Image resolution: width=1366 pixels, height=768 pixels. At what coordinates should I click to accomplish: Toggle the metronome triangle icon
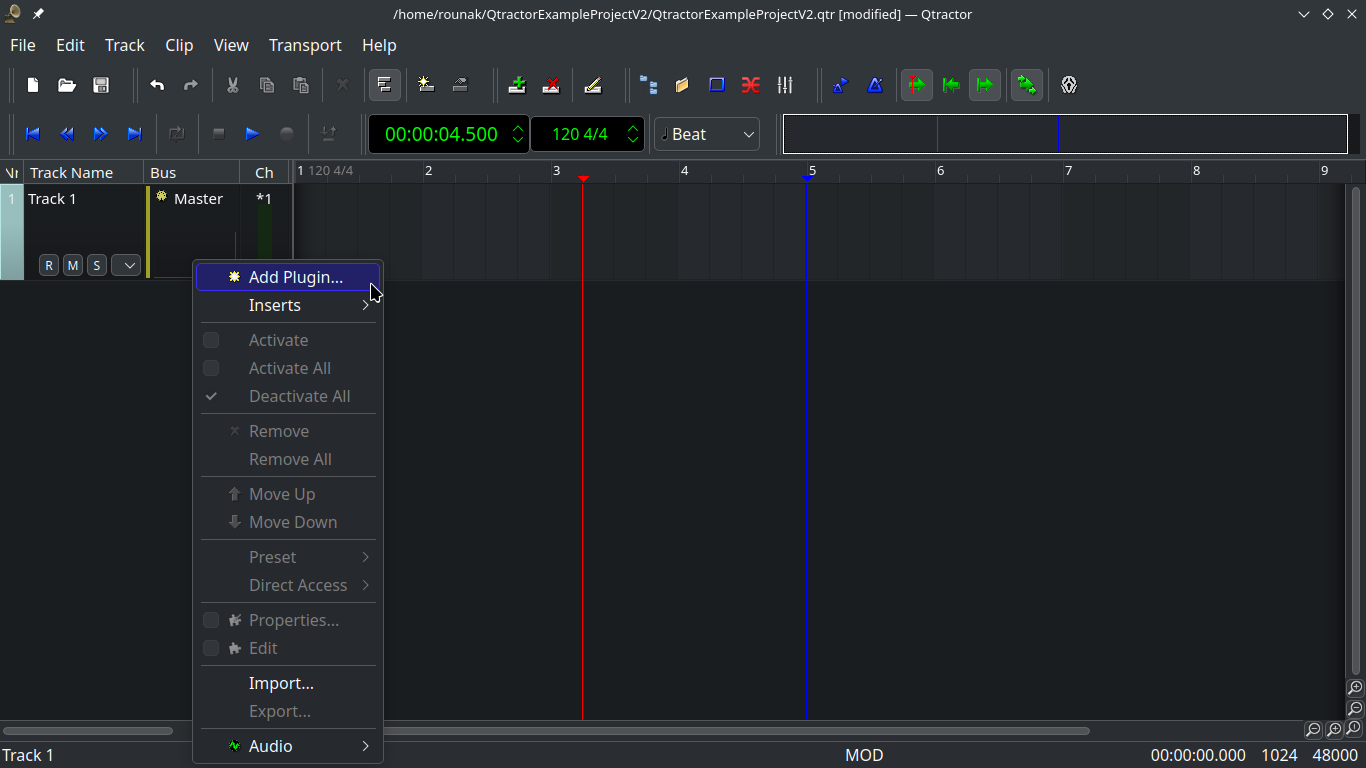click(875, 85)
